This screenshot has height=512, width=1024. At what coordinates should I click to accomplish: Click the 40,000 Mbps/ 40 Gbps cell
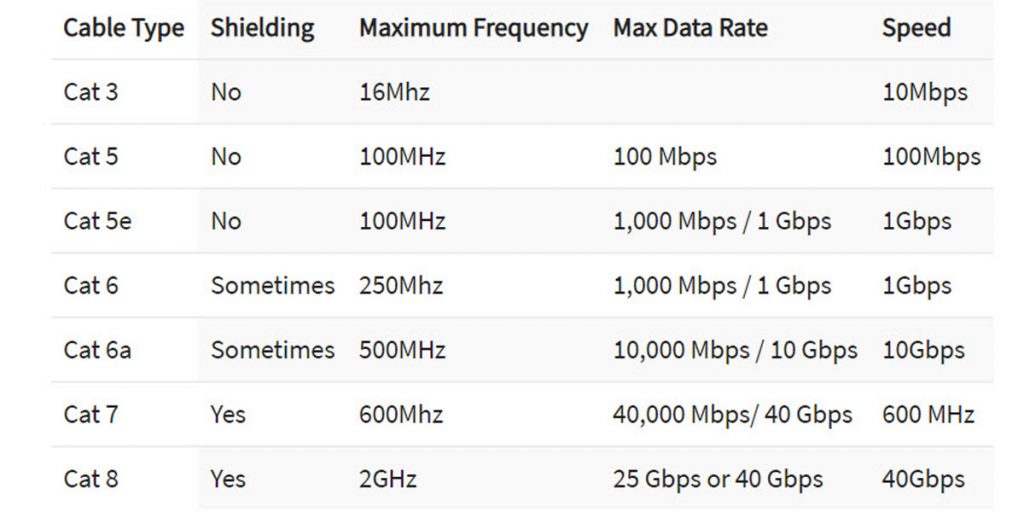click(x=733, y=415)
